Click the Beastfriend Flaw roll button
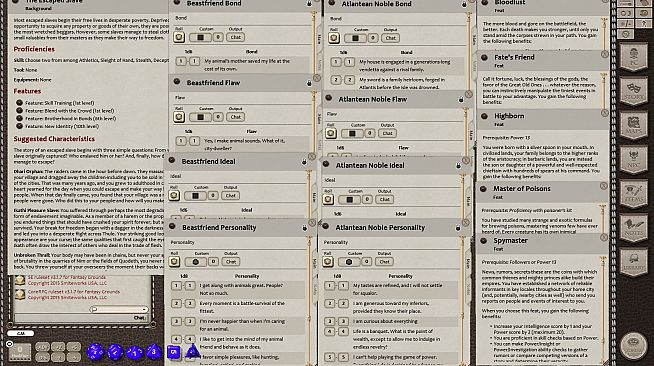The image size is (654, 366). pos(179,117)
